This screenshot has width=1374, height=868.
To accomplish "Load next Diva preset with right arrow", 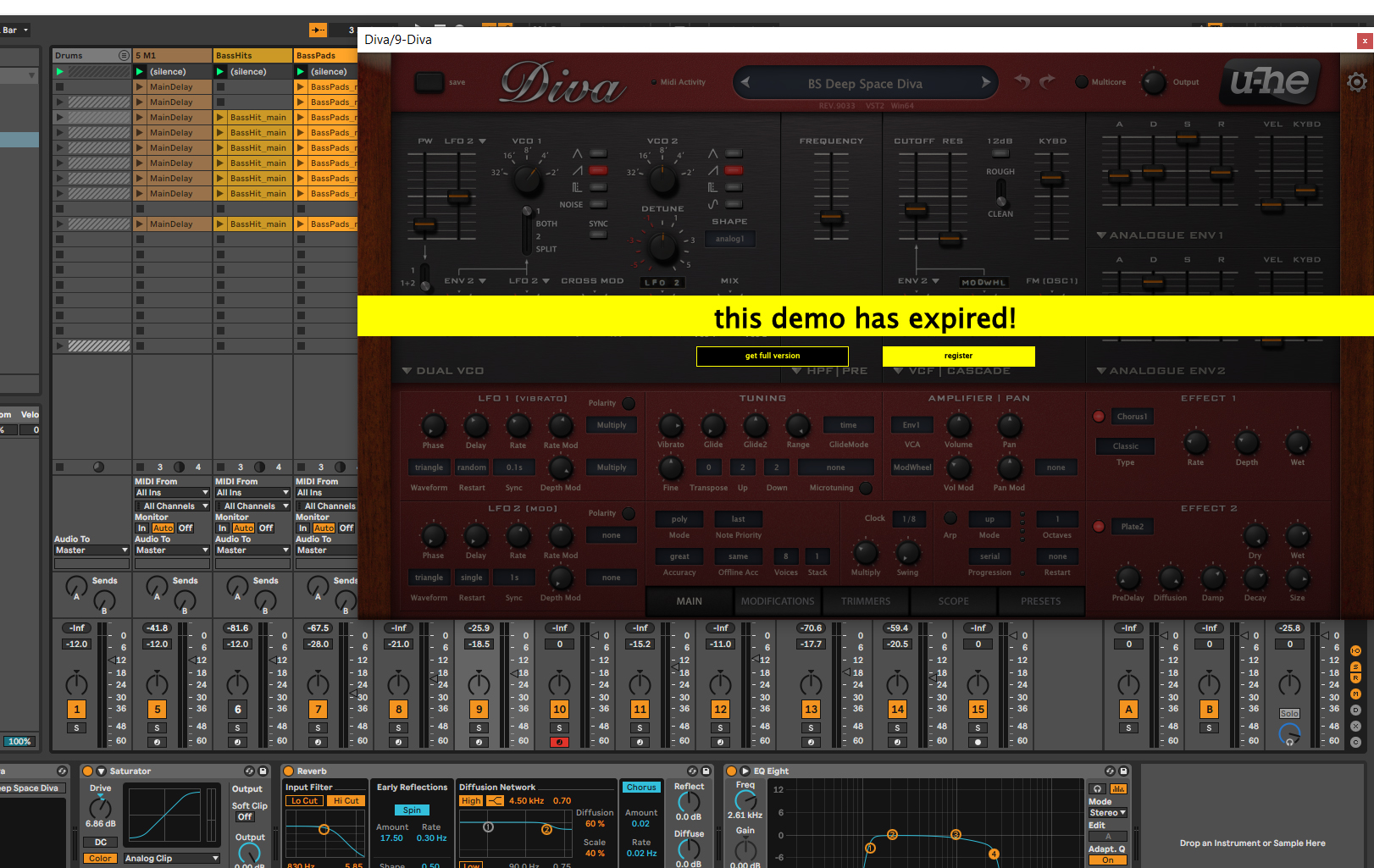I will (986, 82).
